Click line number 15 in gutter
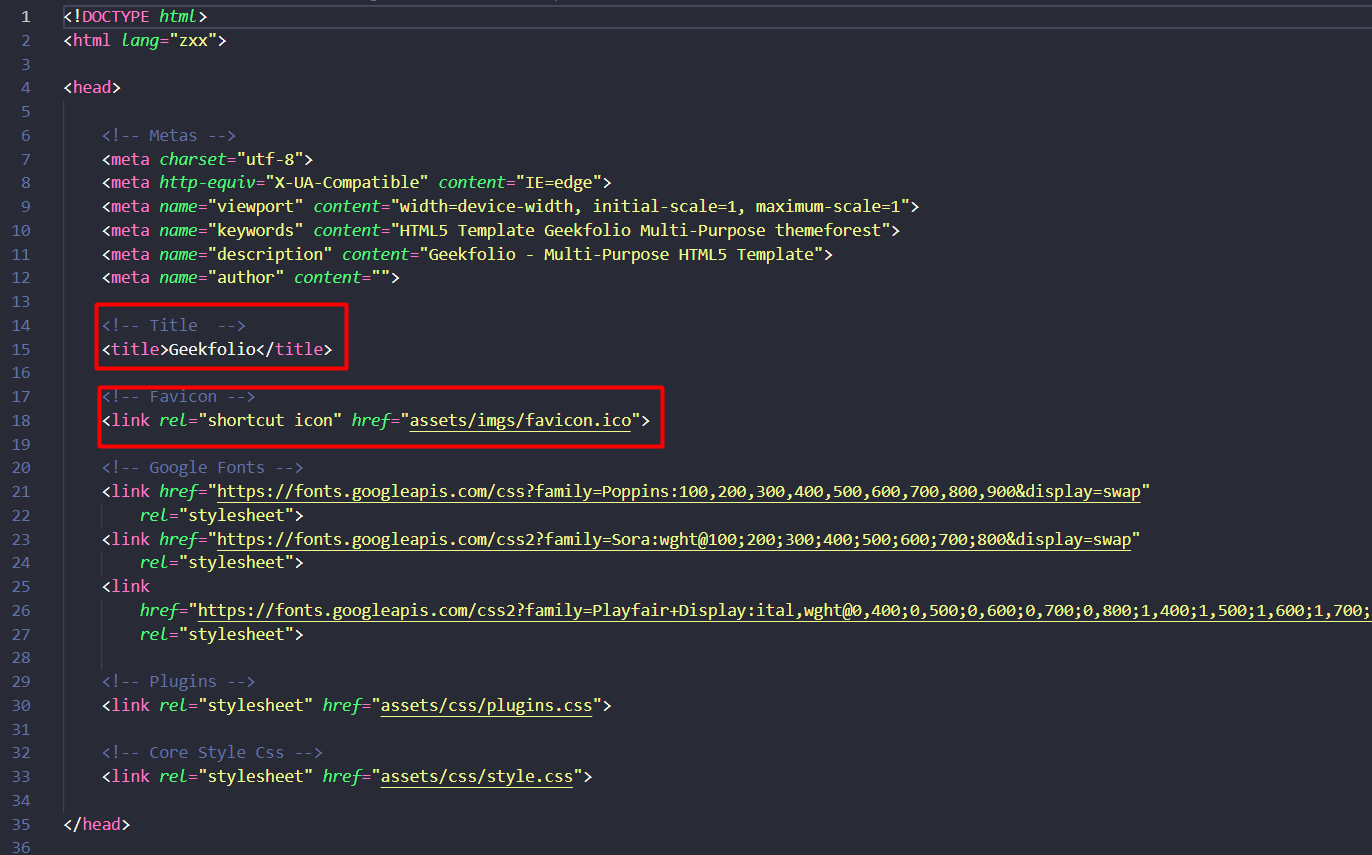The width and height of the screenshot is (1372, 855). click(x=24, y=349)
